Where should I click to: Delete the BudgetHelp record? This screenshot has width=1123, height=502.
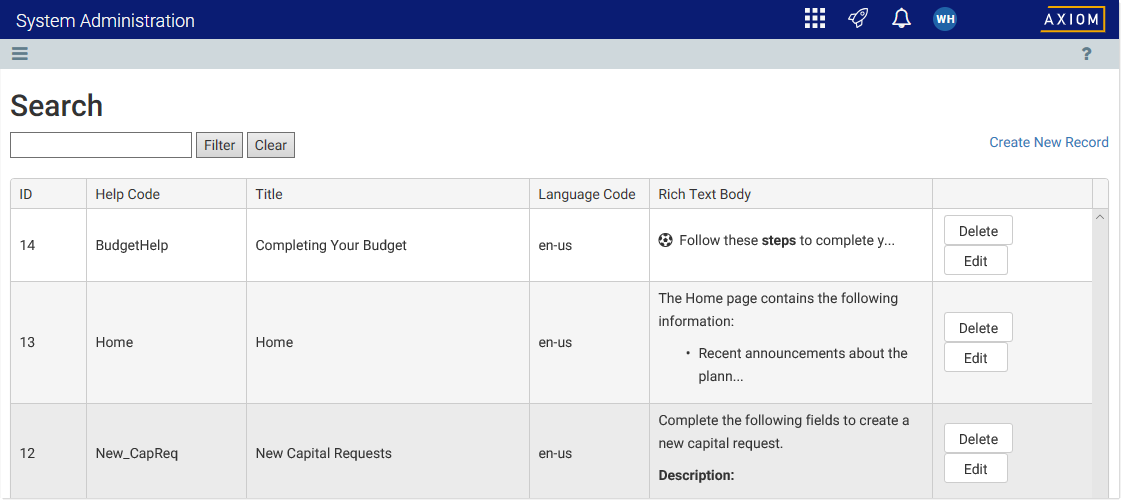[x=978, y=231]
